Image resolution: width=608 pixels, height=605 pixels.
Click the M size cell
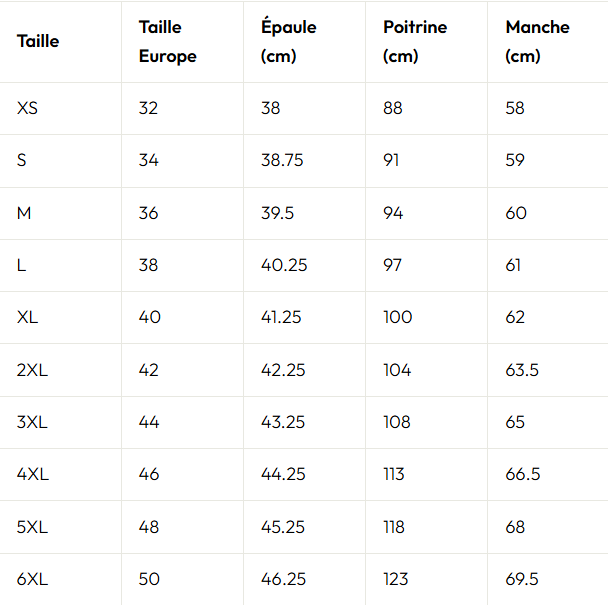tap(24, 213)
